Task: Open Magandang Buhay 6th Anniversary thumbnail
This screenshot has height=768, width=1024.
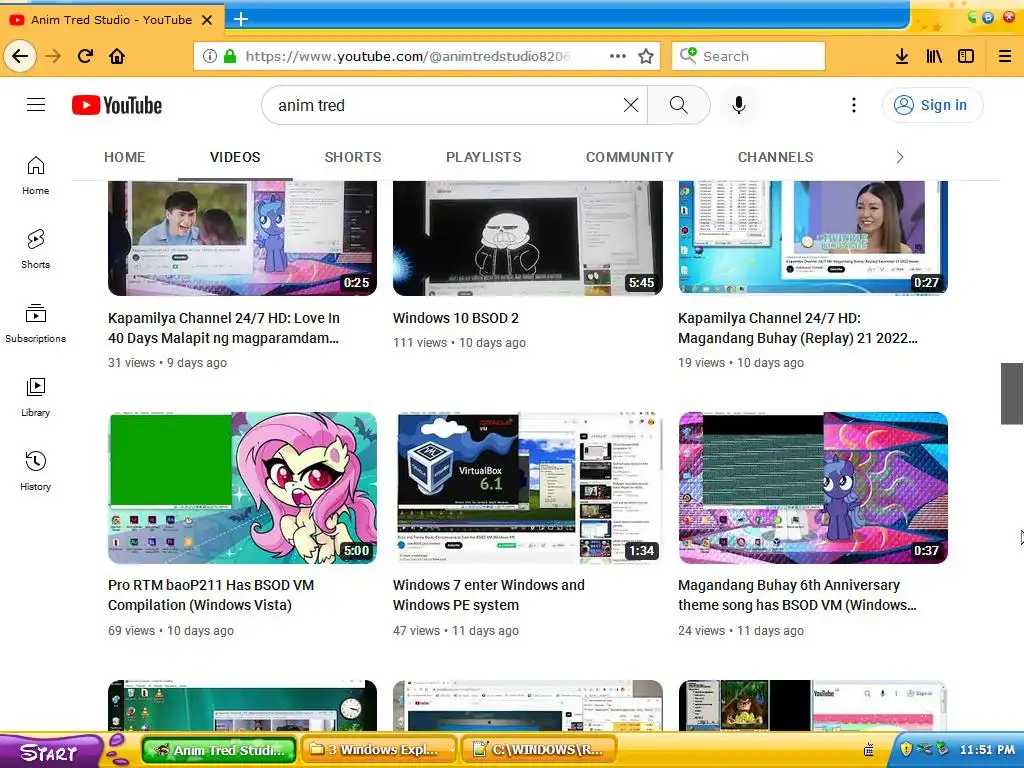Action: pyautogui.click(x=812, y=488)
